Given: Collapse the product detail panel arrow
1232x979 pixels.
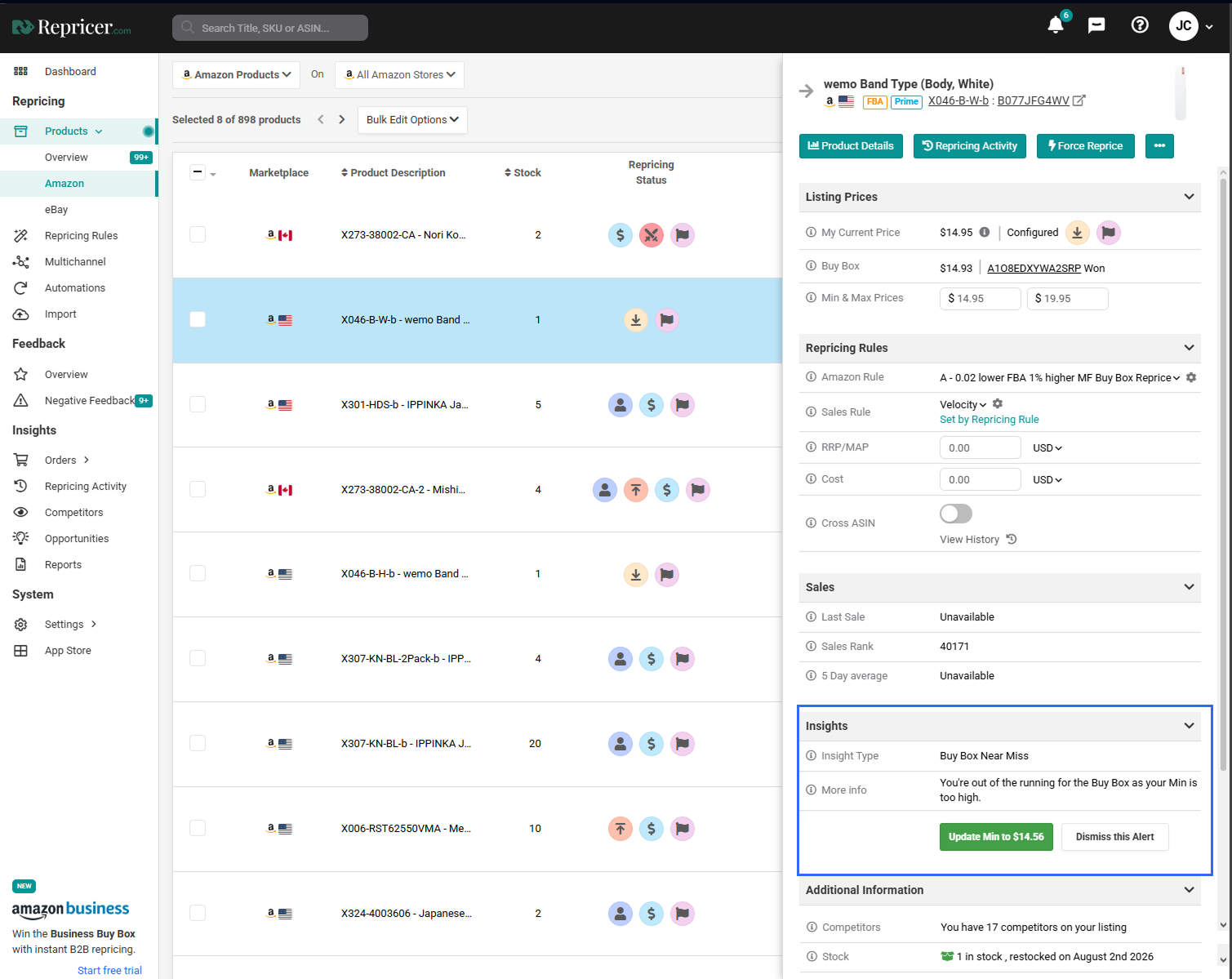Looking at the screenshot, I should click(807, 91).
